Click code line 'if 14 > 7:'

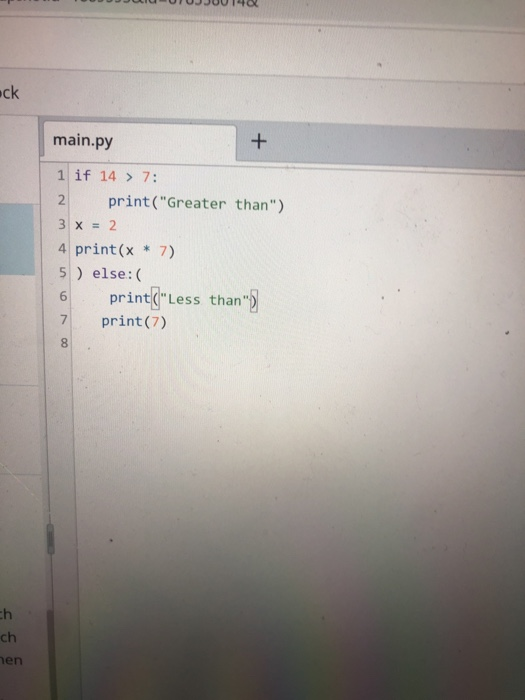pos(116,176)
